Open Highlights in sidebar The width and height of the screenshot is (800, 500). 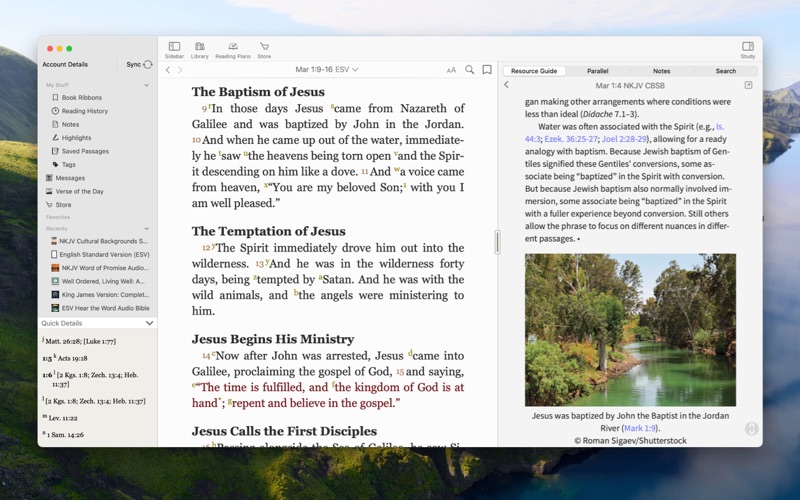(x=77, y=138)
